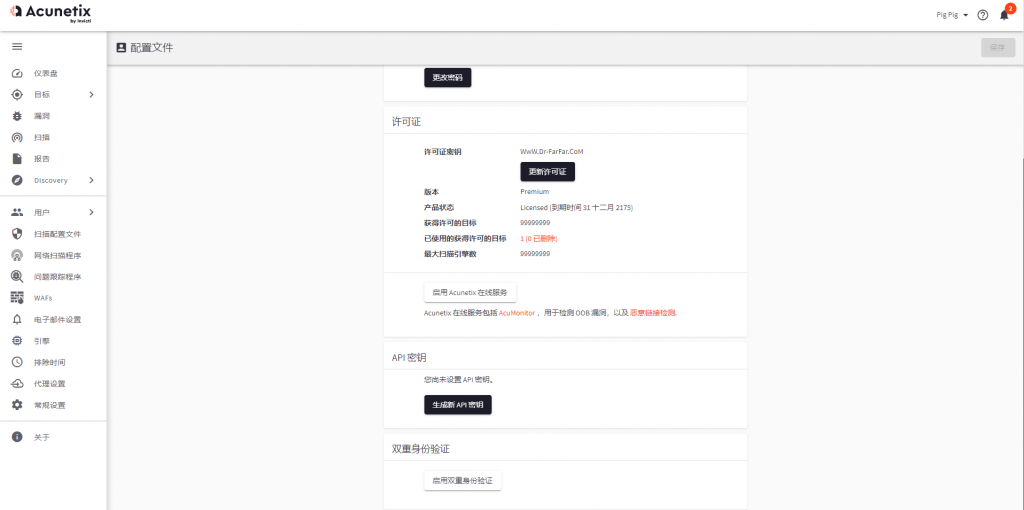Click the 保存 save button
Image resolution: width=1024 pixels, height=510 pixels.
point(997,48)
